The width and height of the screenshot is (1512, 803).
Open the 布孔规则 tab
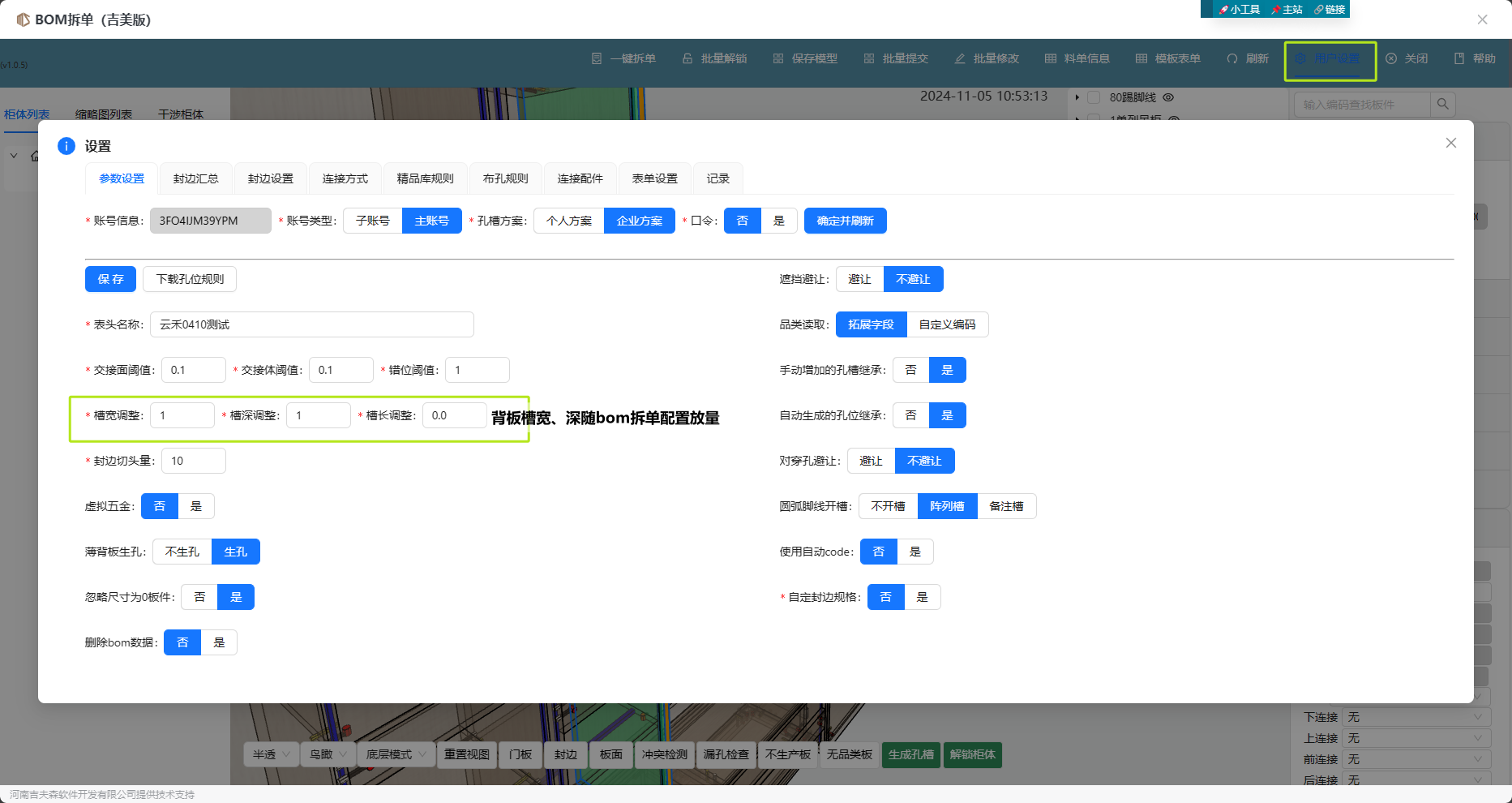tap(505, 178)
